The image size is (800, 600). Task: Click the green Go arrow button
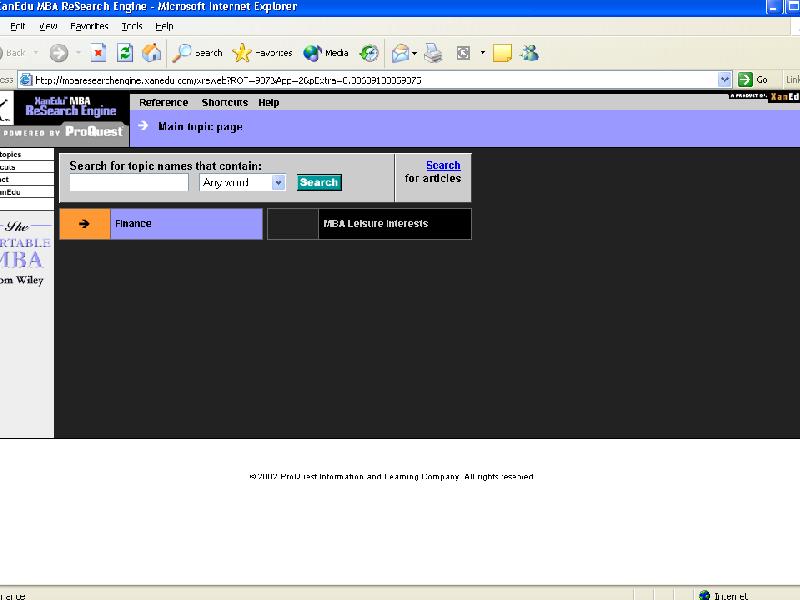[745, 80]
